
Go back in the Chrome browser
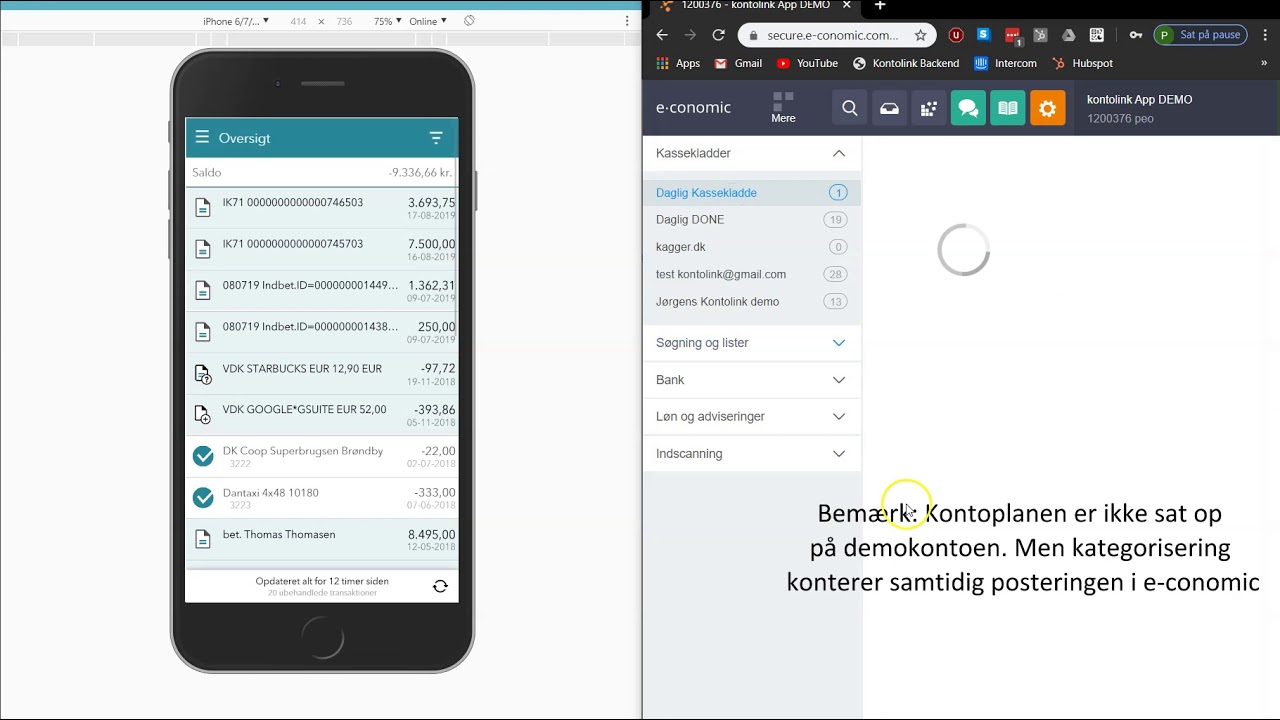[662, 35]
